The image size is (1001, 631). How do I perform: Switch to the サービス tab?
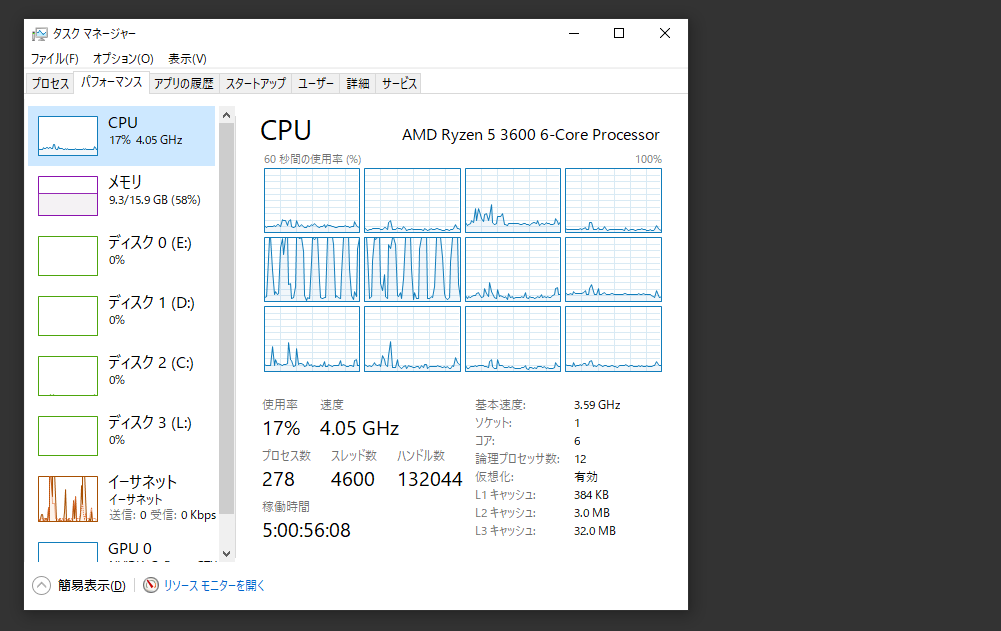click(399, 84)
